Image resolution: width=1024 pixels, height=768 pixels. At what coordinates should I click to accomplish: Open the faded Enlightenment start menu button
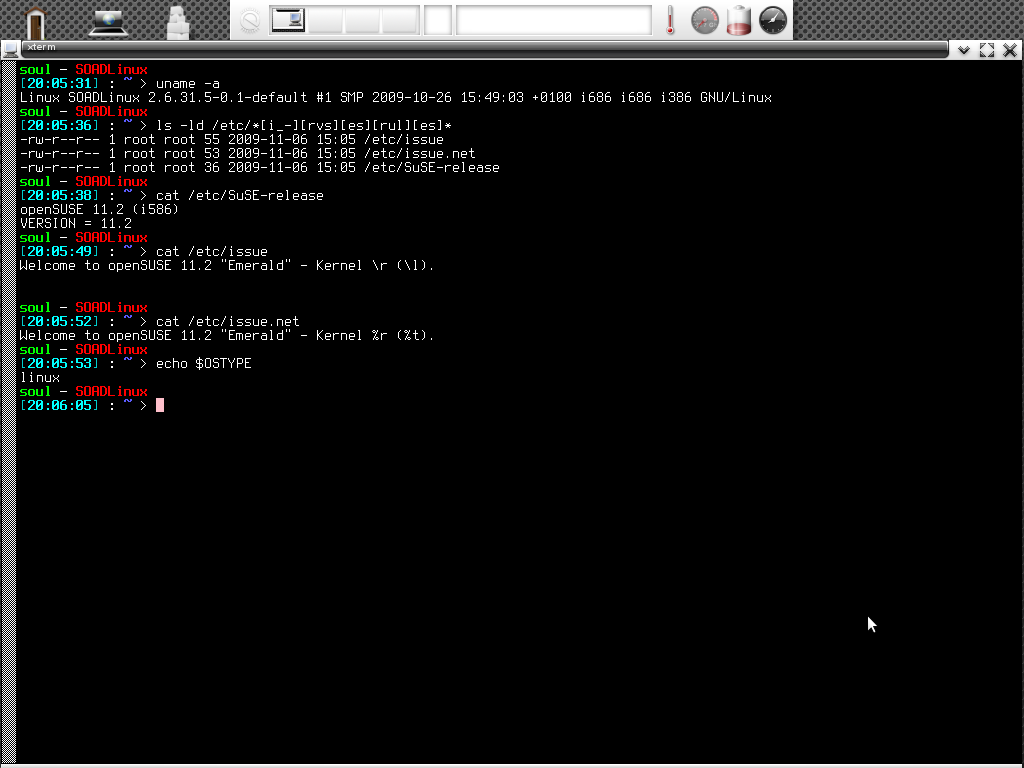pyautogui.click(x=250, y=20)
